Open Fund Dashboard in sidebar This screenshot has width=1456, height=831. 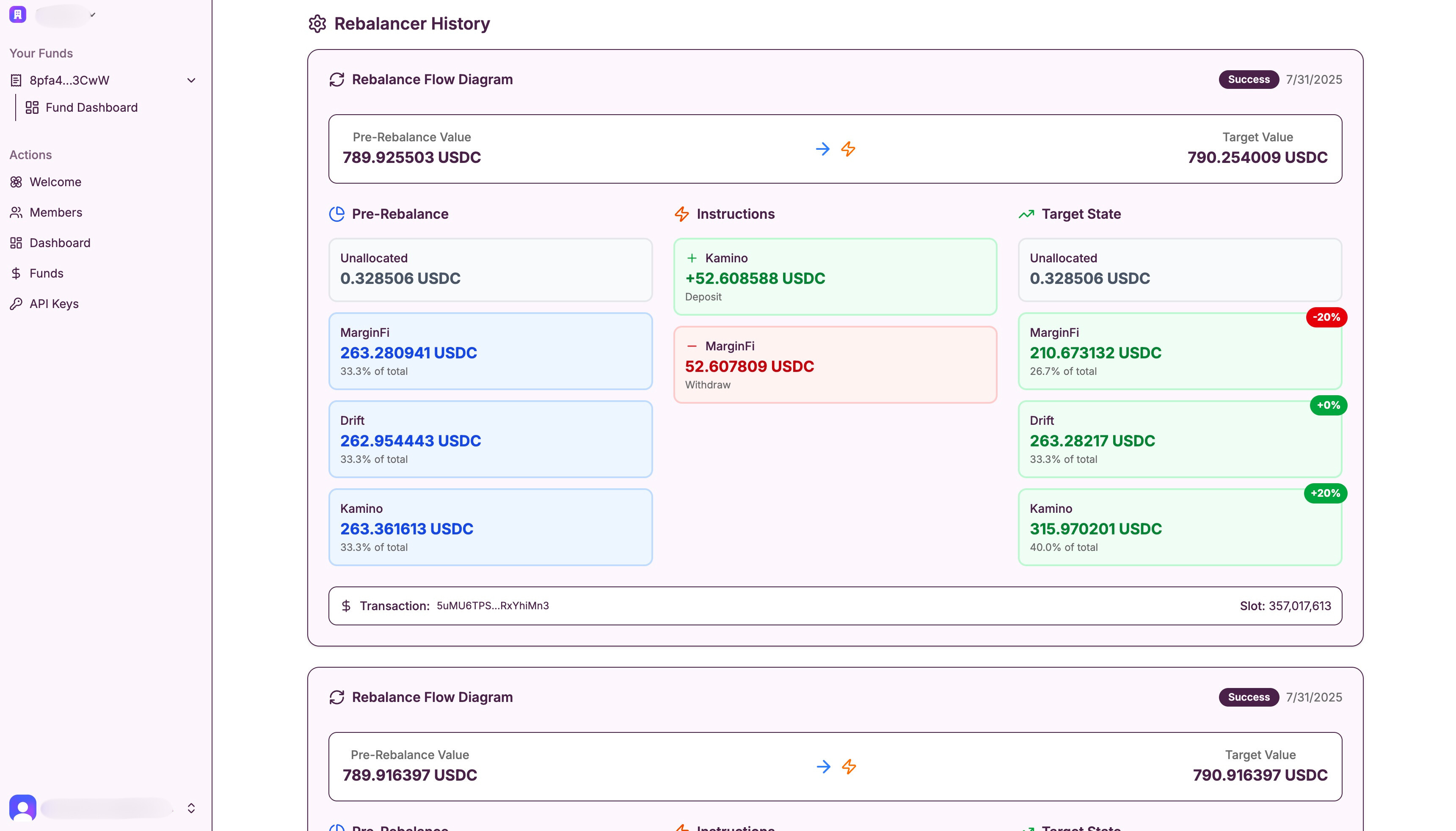[x=91, y=107]
